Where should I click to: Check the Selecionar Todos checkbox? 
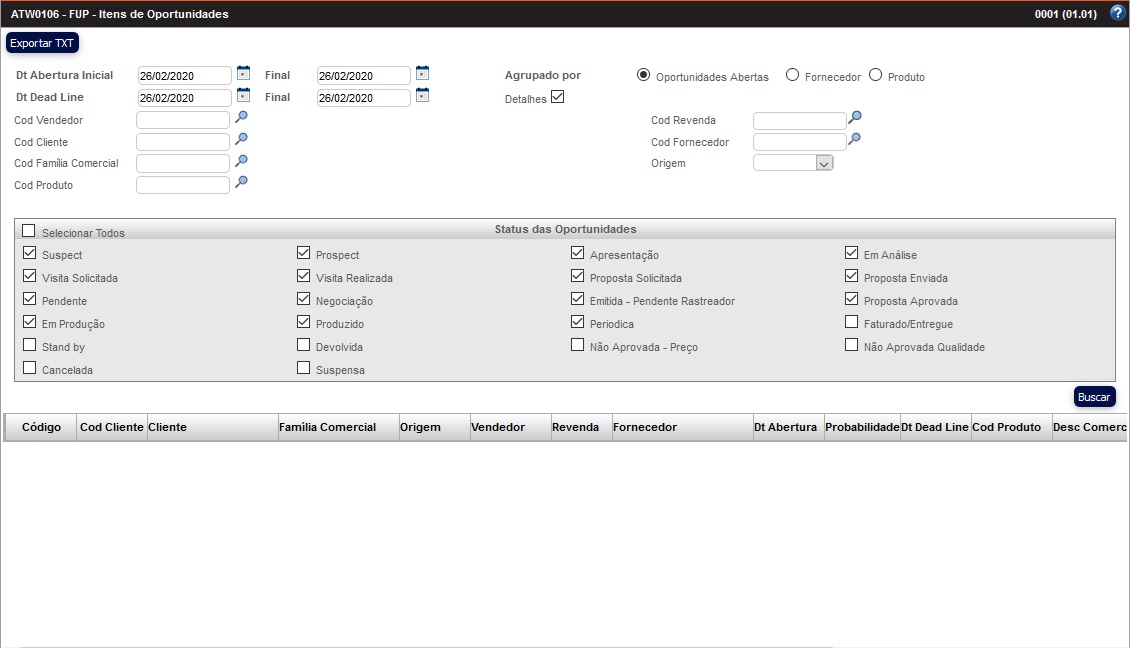29,231
